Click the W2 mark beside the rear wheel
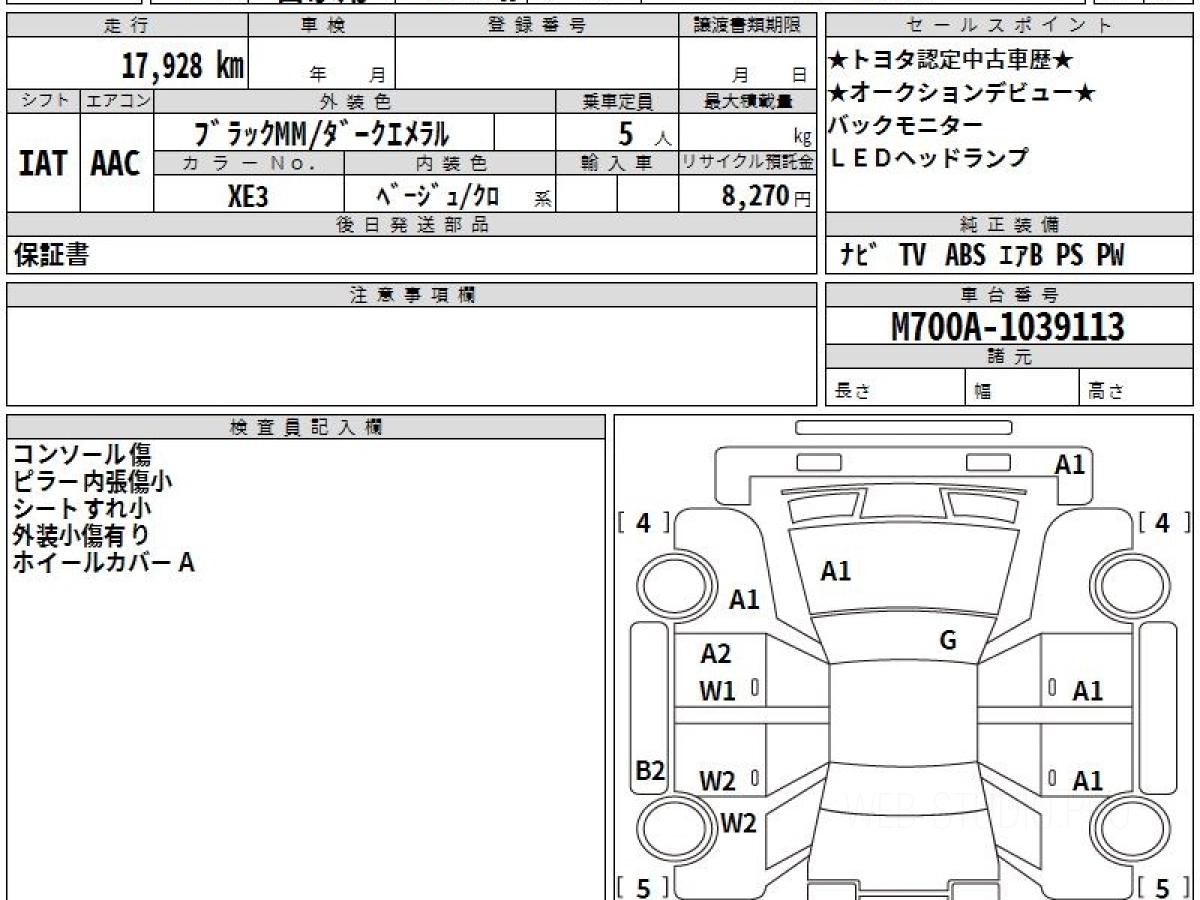 pos(738,823)
